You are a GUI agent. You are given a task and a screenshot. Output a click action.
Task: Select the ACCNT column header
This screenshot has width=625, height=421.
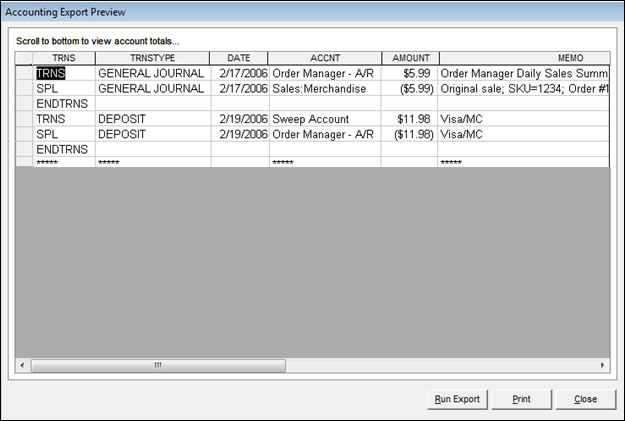tap(325, 58)
